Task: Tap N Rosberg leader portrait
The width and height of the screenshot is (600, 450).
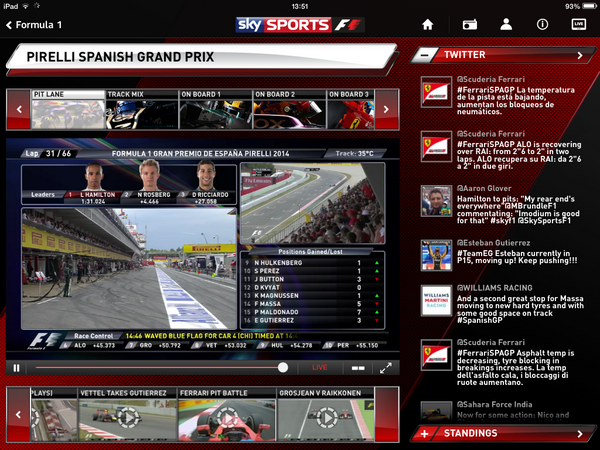Action: pyautogui.click(x=150, y=176)
